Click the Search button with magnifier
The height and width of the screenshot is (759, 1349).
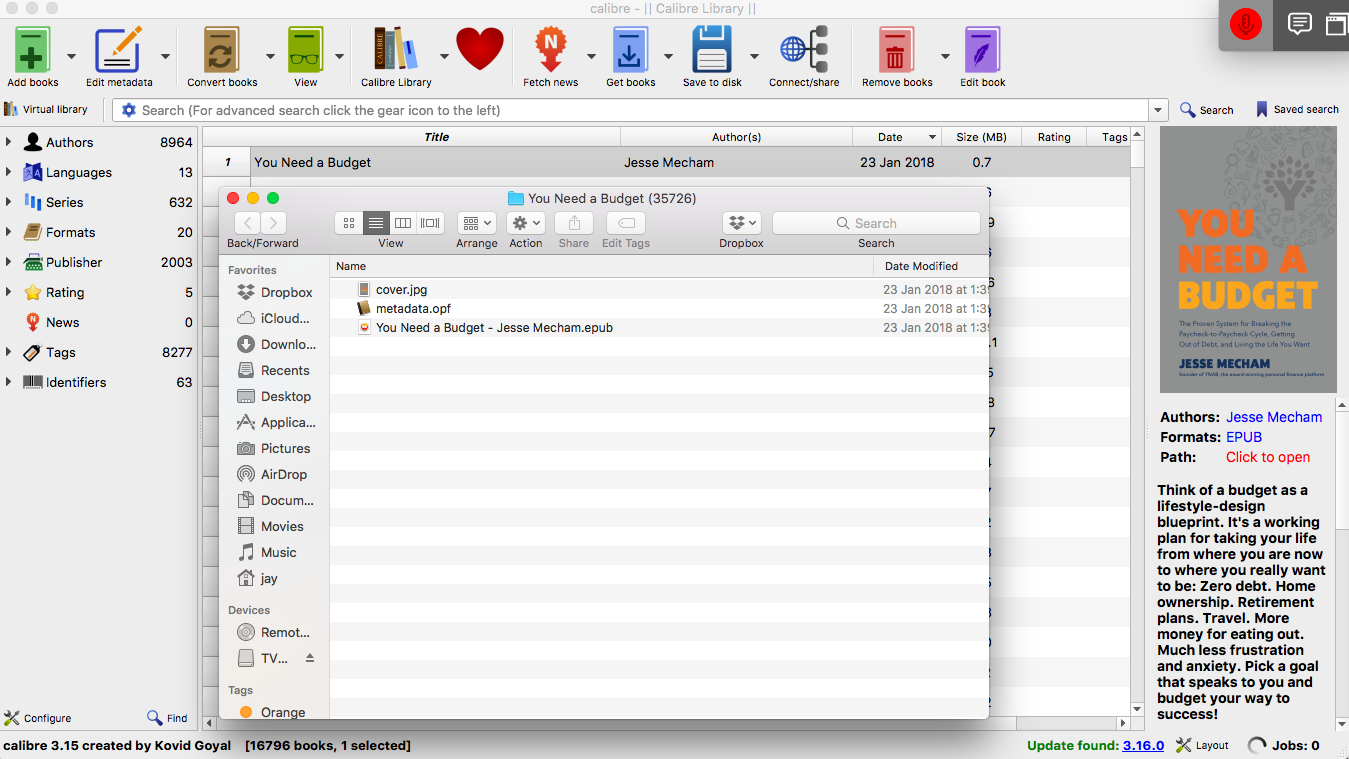coord(1207,110)
